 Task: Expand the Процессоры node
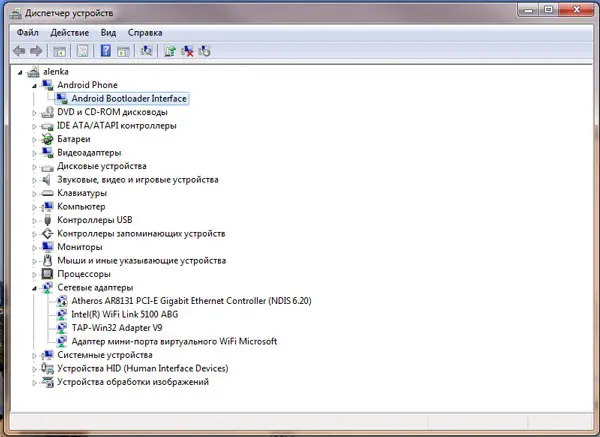34,275
